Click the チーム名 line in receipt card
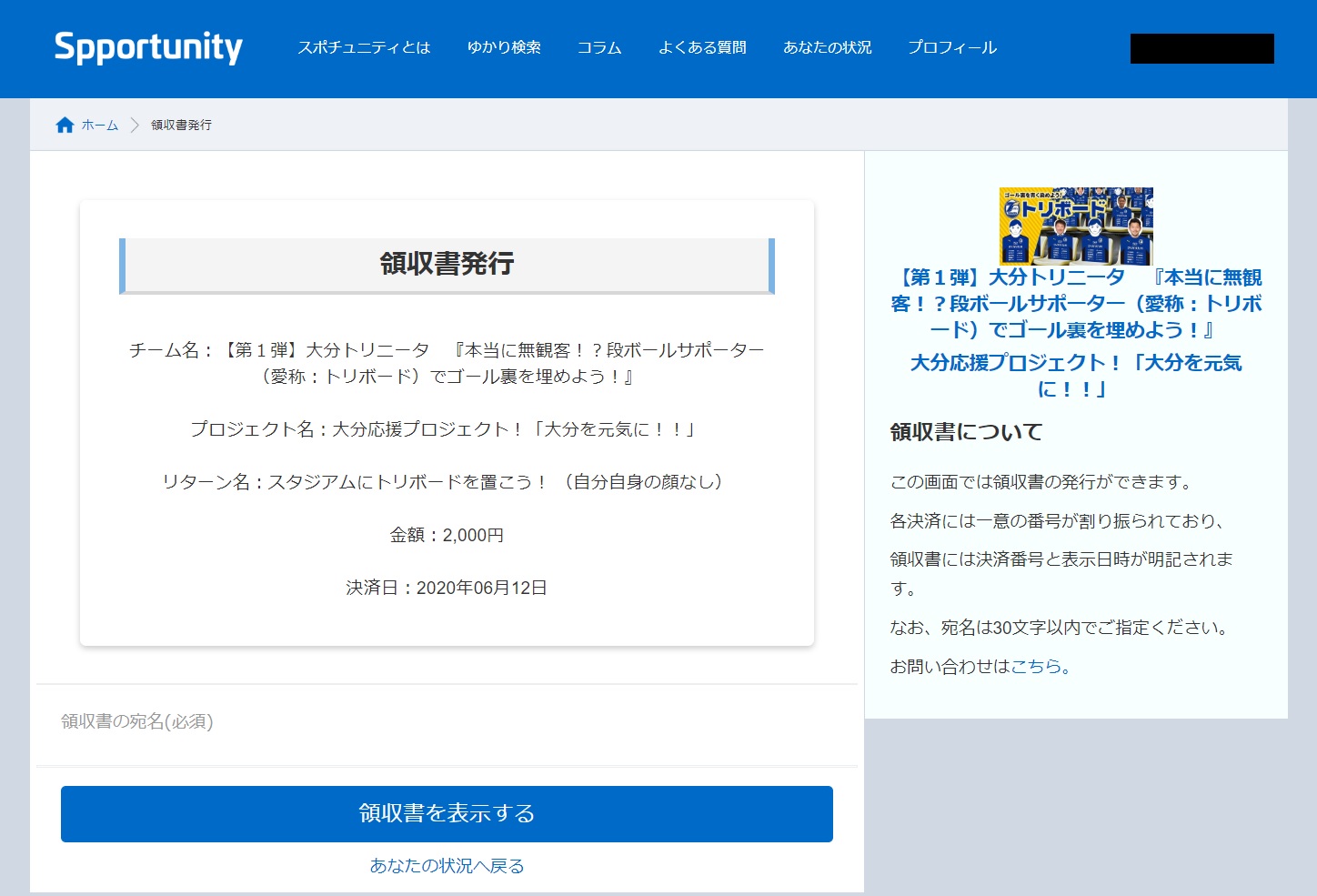 [x=447, y=363]
